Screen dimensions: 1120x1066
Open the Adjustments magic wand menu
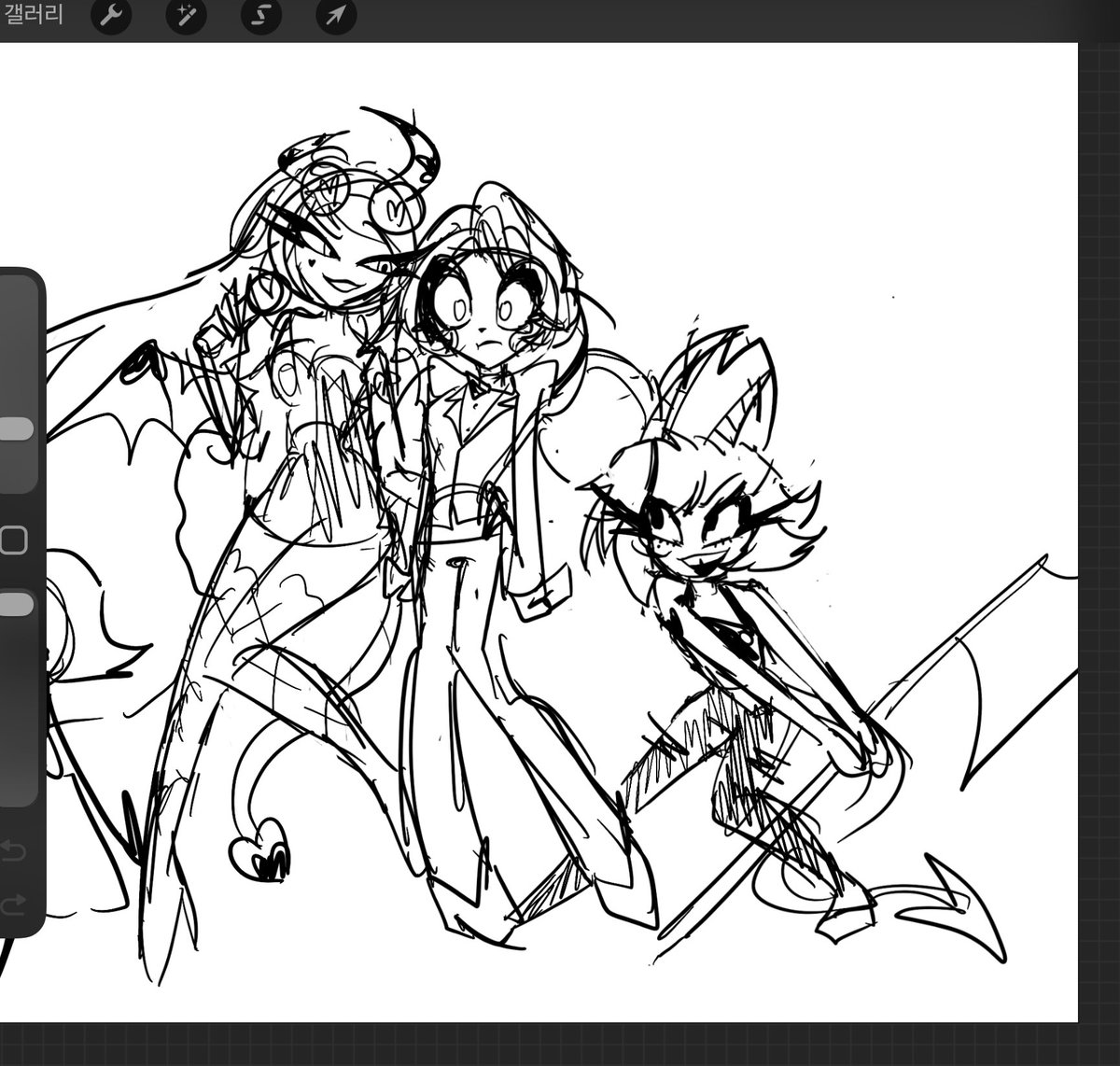(x=186, y=15)
